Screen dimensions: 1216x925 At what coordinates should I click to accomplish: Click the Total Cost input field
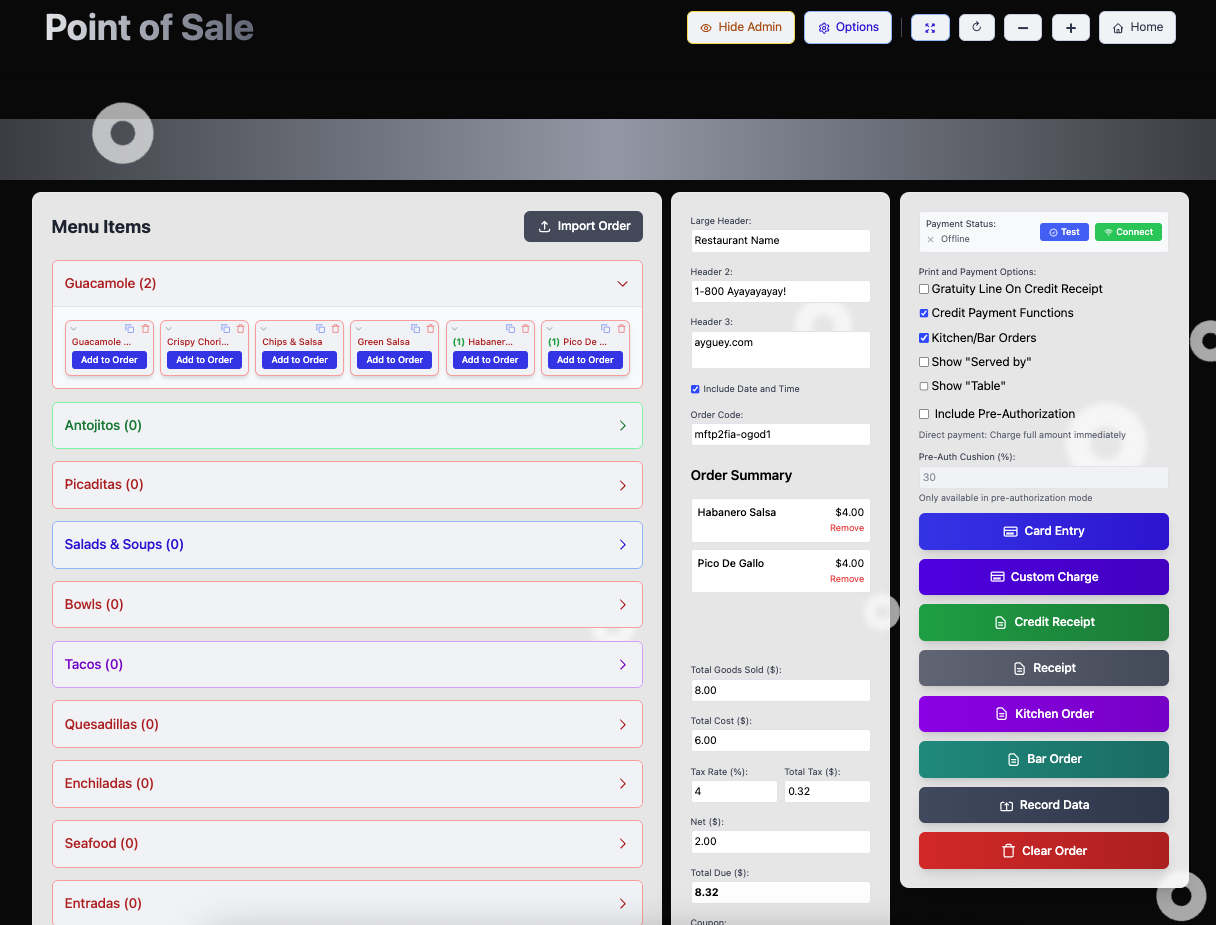(780, 740)
